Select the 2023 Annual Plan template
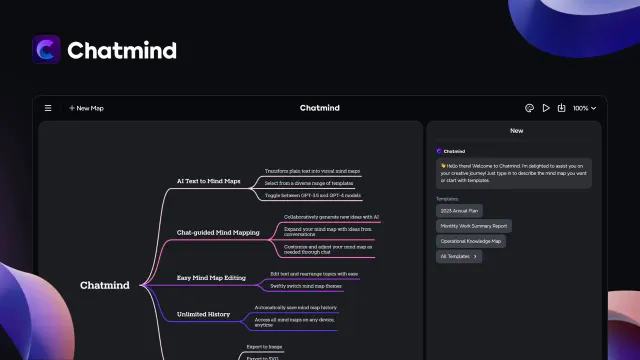The height and width of the screenshot is (360, 640). [x=459, y=211]
